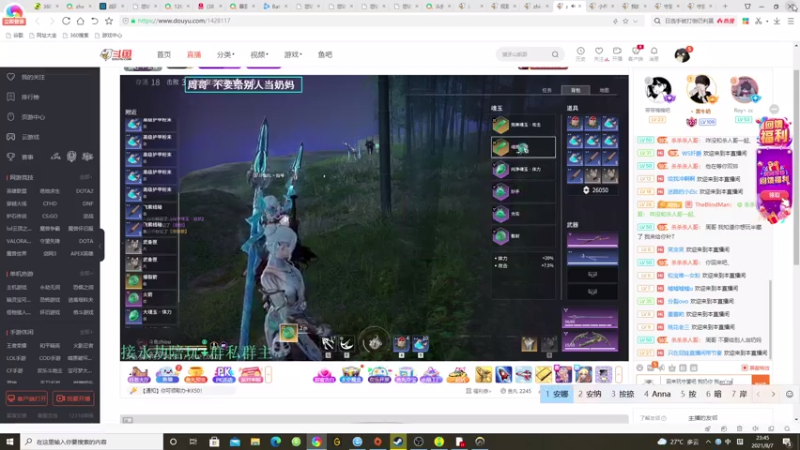The height and width of the screenshot is (450, 800).
Task: Open the golden plane gift icon
Action: 484,375
